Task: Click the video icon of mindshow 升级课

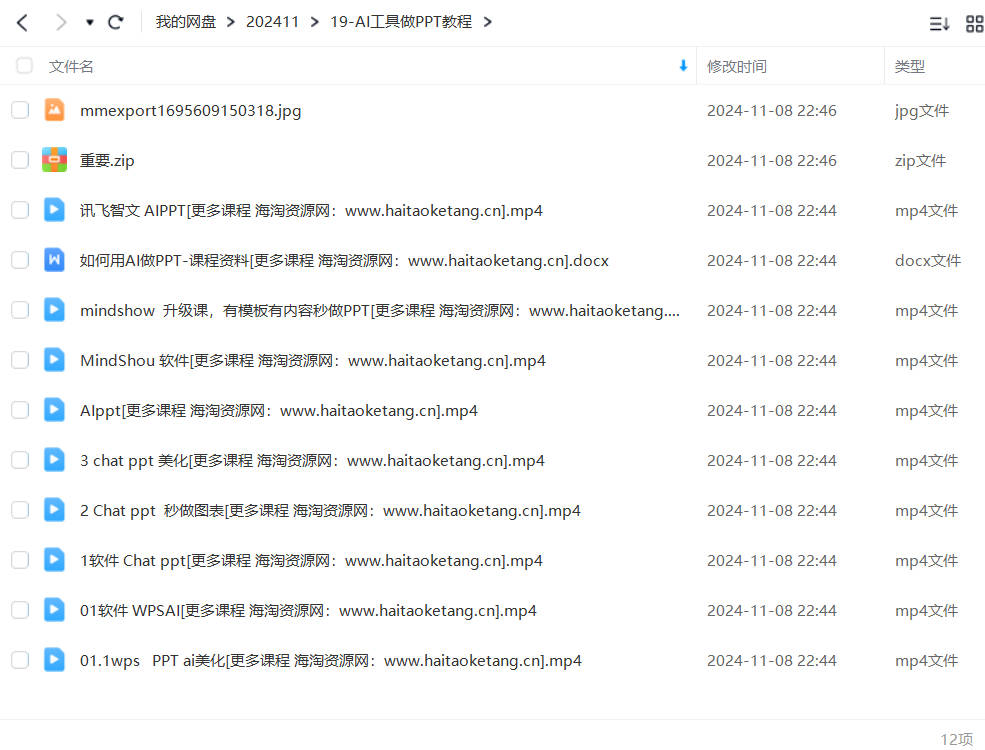Action: point(55,310)
